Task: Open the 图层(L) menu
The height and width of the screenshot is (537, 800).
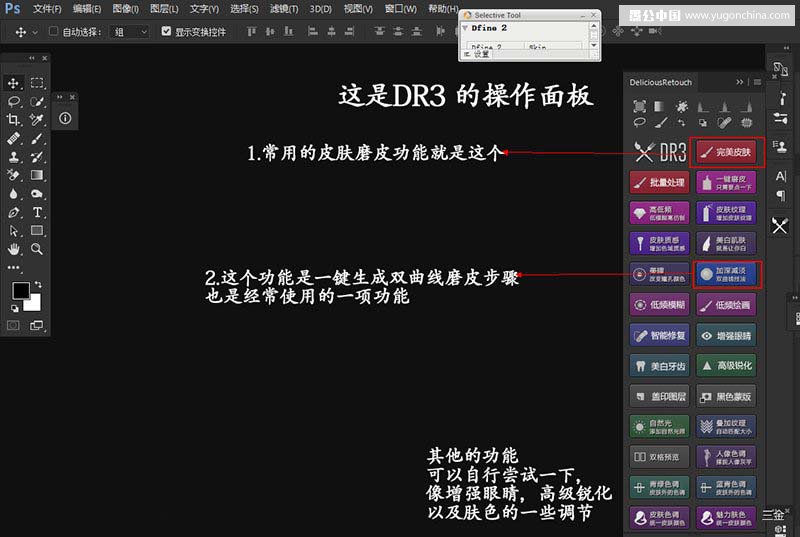Action: [x=164, y=9]
